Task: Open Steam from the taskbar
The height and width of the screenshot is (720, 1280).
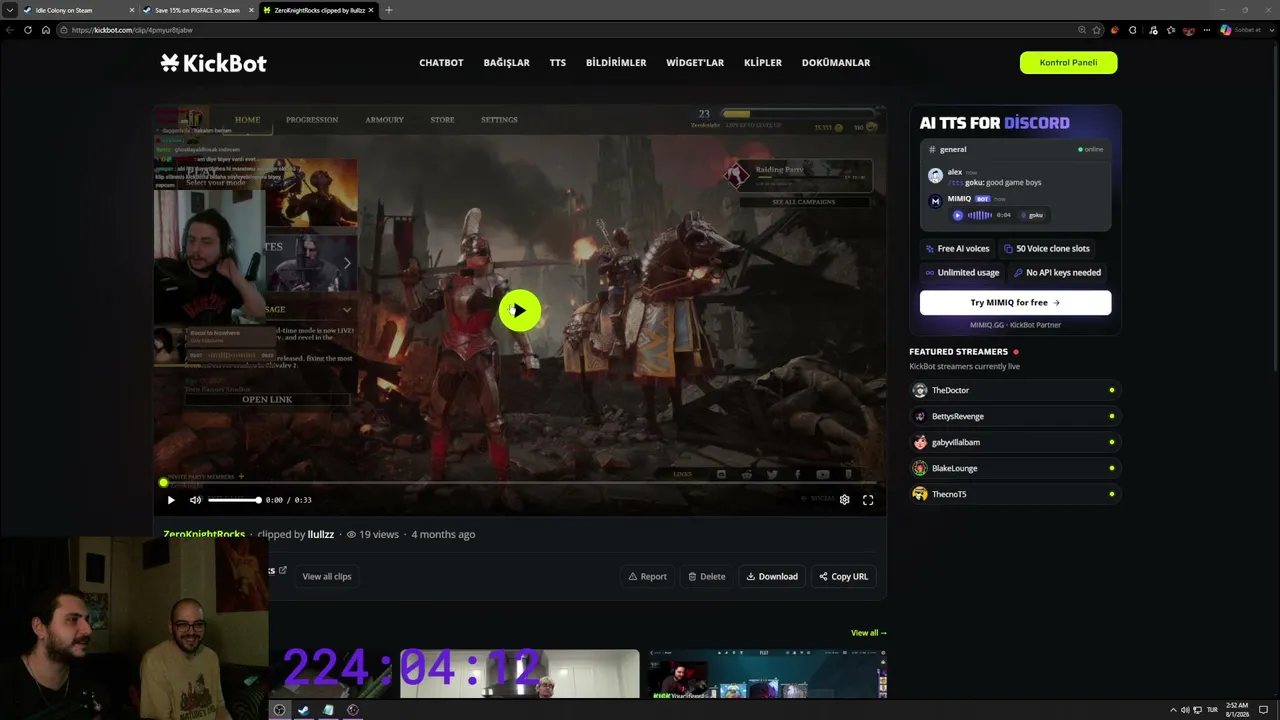Action: coord(304,710)
